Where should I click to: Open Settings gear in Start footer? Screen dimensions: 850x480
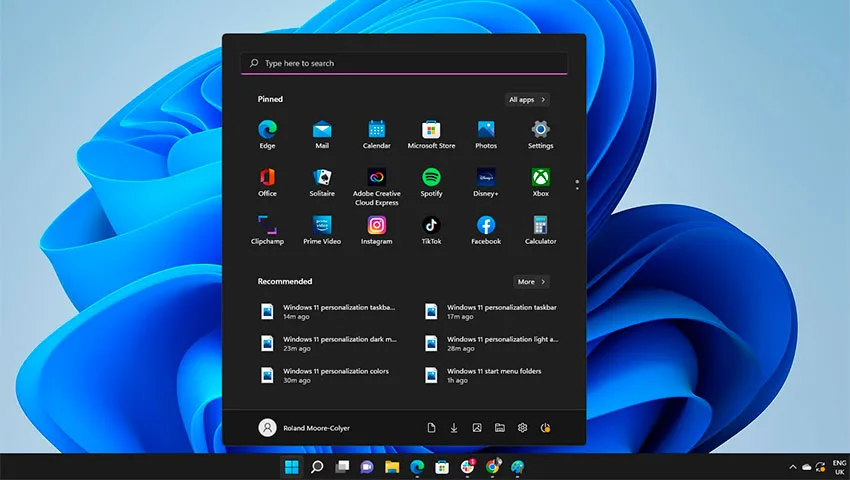click(523, 428)
